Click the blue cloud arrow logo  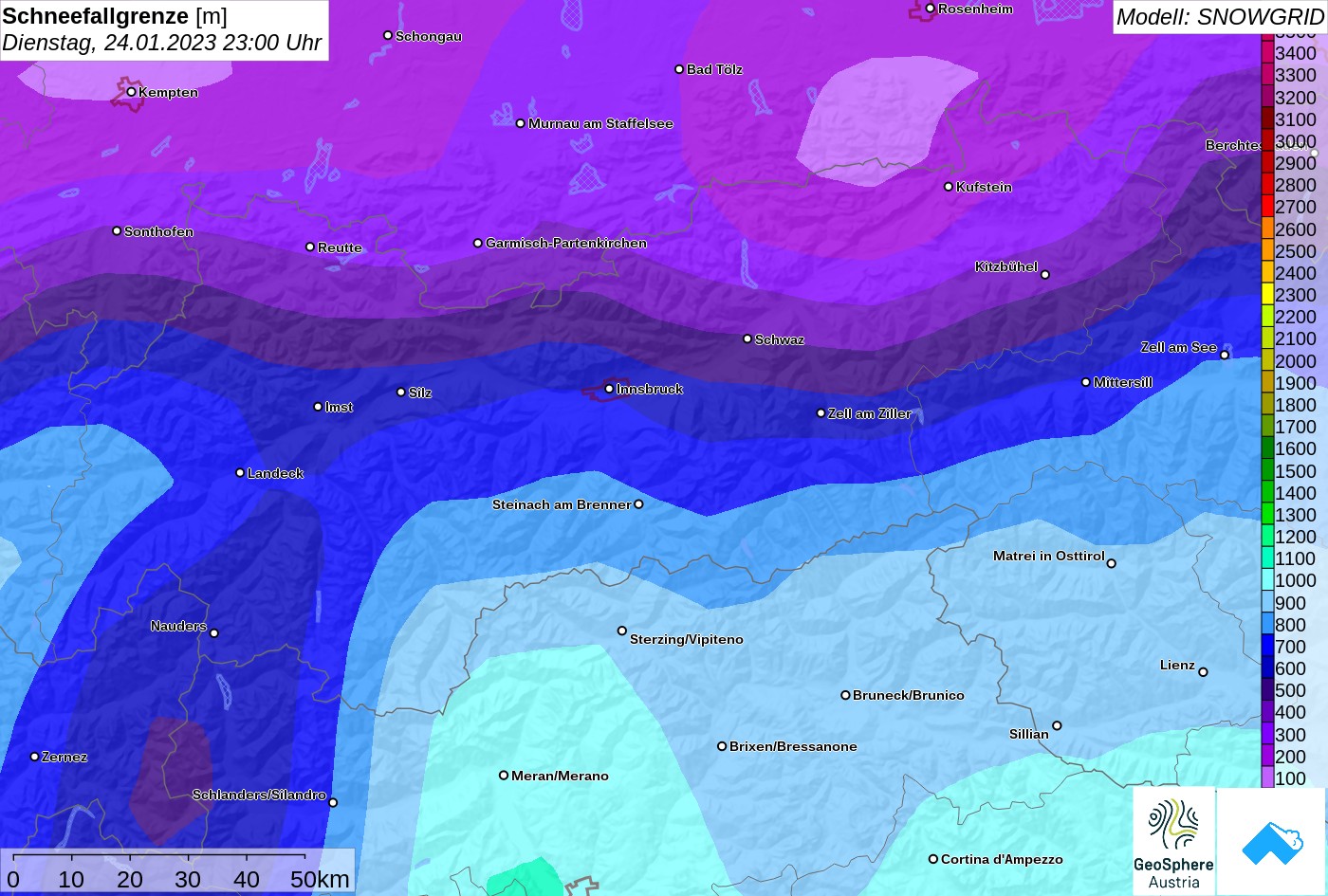[x=1272, y=841]
